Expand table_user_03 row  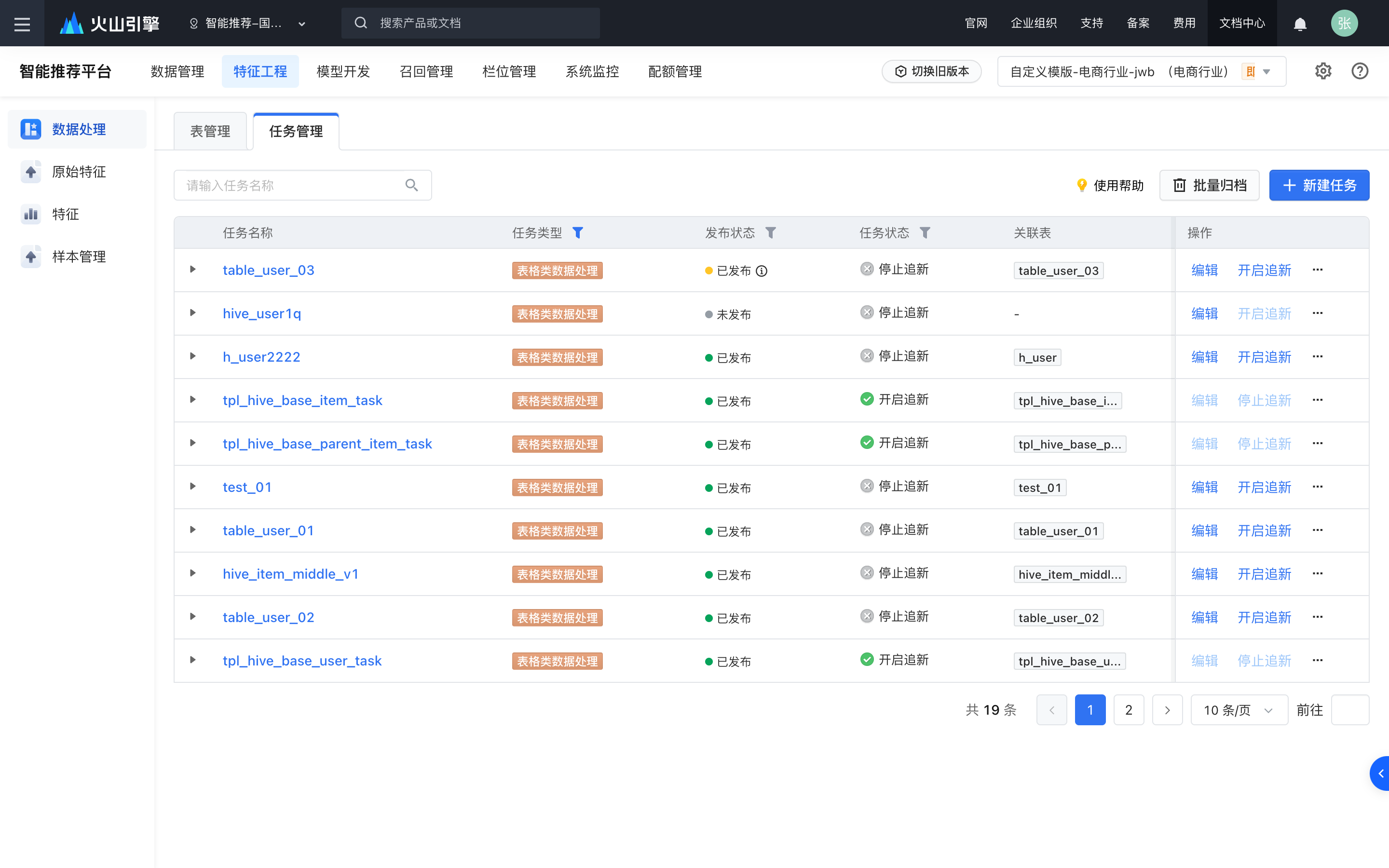tap(193, 270)
